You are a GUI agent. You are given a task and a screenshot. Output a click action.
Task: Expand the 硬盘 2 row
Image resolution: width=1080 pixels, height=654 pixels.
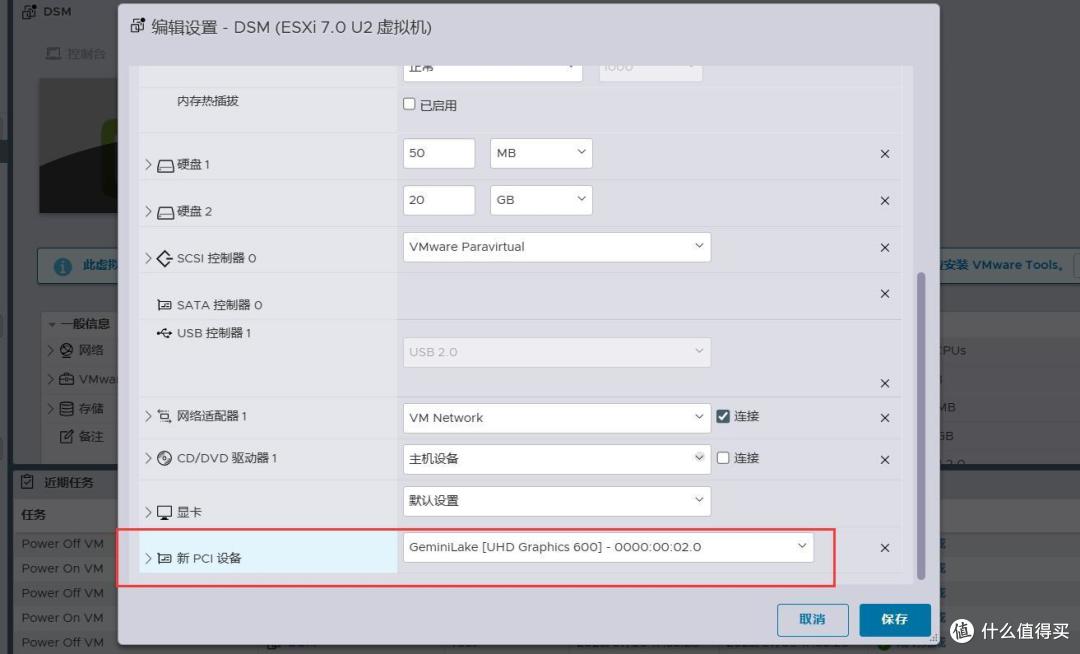click(148, 211)
